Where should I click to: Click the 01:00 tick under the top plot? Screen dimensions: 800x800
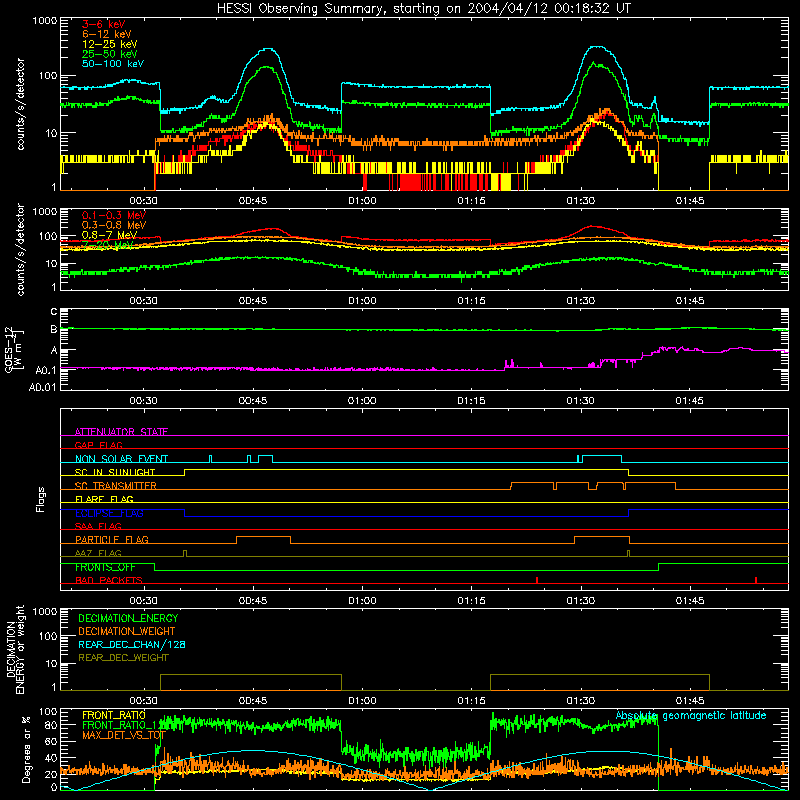coord(362,201)
